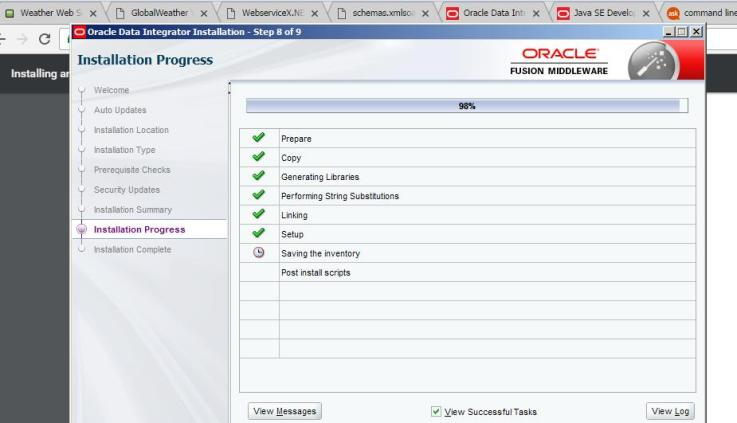Select the Auto Updates step
Image resolution: width=737 pixels, height=423 pixels.
(x=120, y=110)
